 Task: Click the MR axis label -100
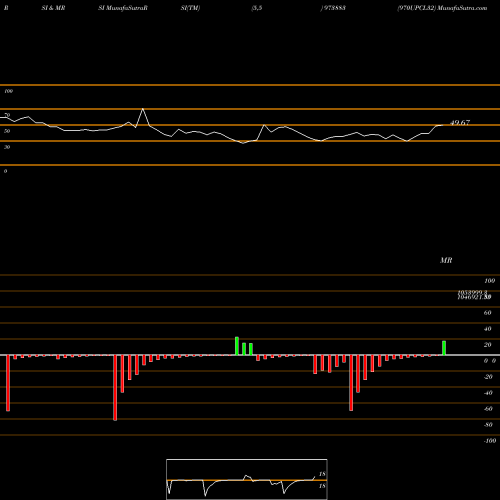coord(490,441)
